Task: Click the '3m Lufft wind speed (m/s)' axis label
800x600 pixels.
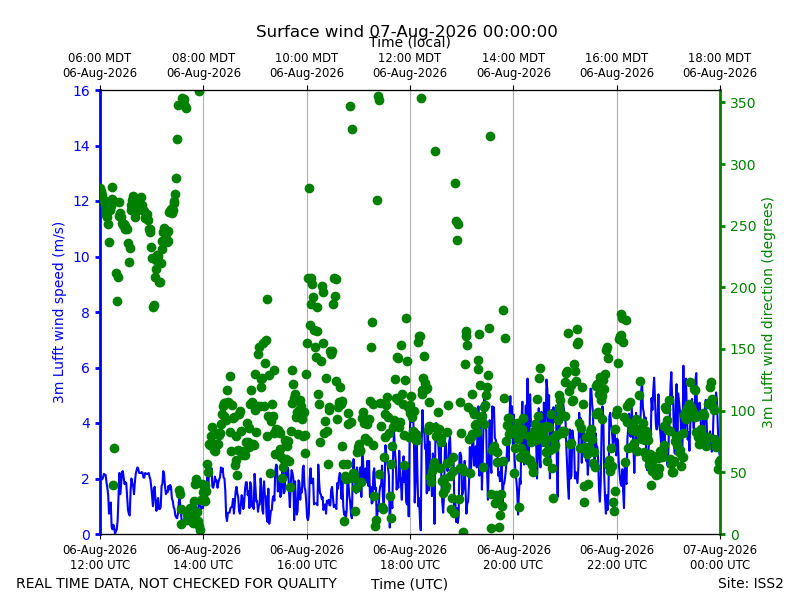Action: (58, 312)
